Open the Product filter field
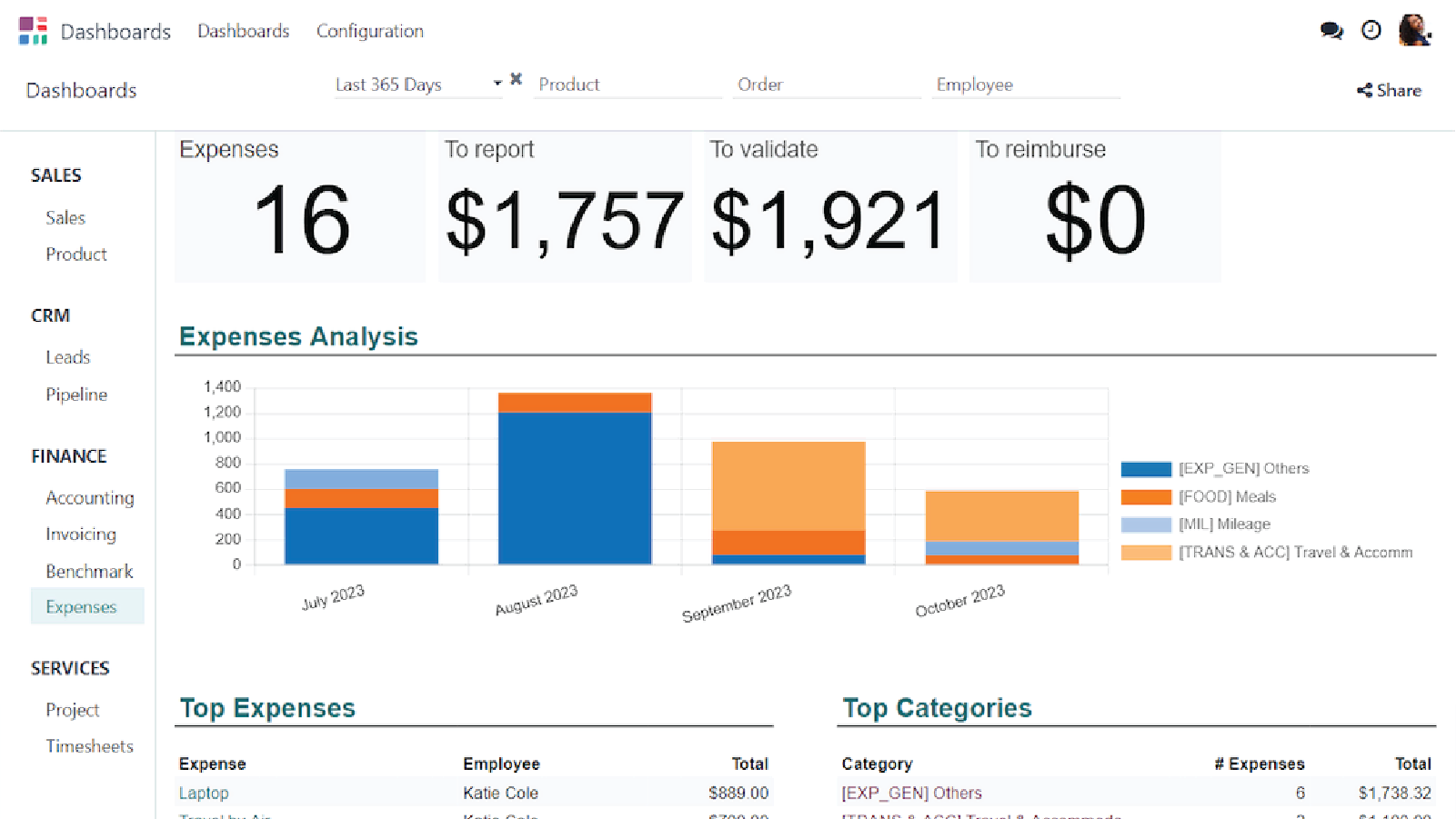The image size is (1456, 819). coord(627,85)
